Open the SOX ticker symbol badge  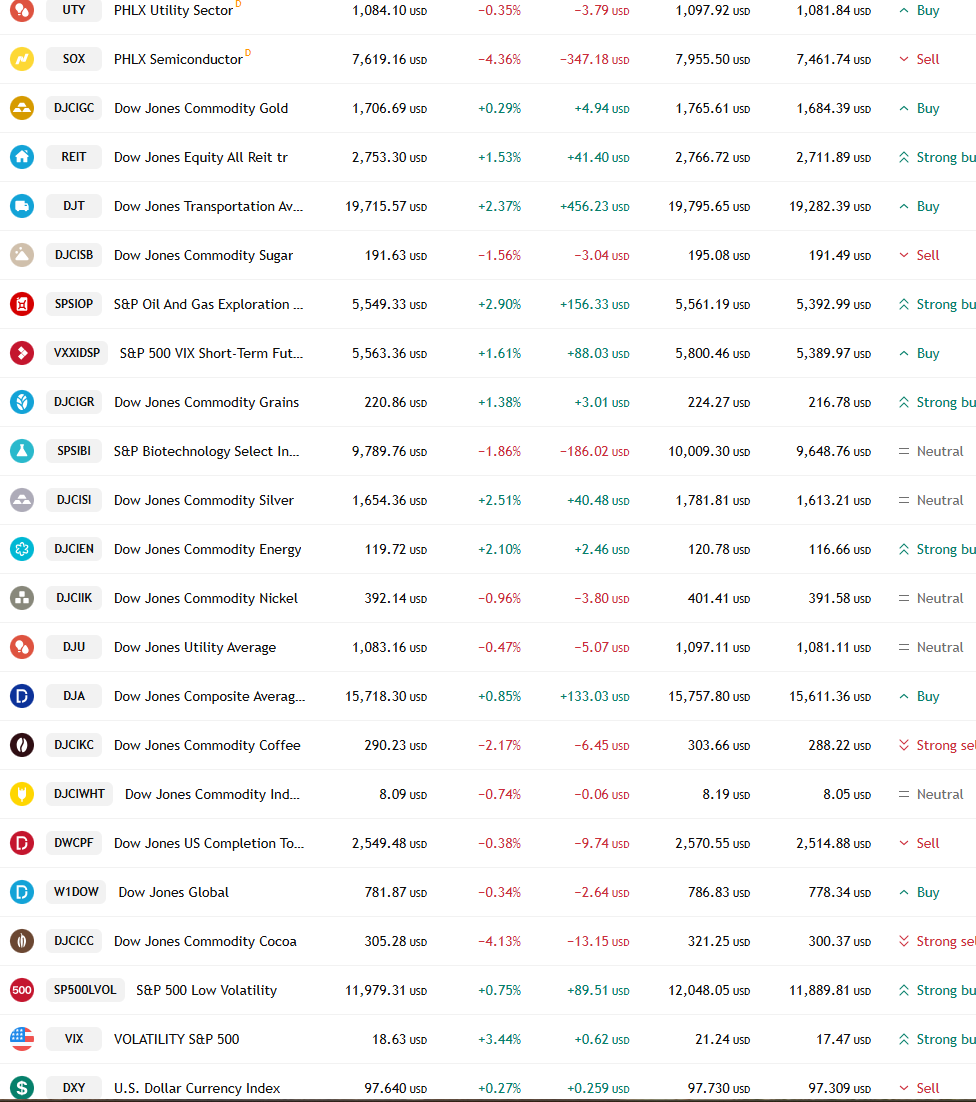point(74,59)
